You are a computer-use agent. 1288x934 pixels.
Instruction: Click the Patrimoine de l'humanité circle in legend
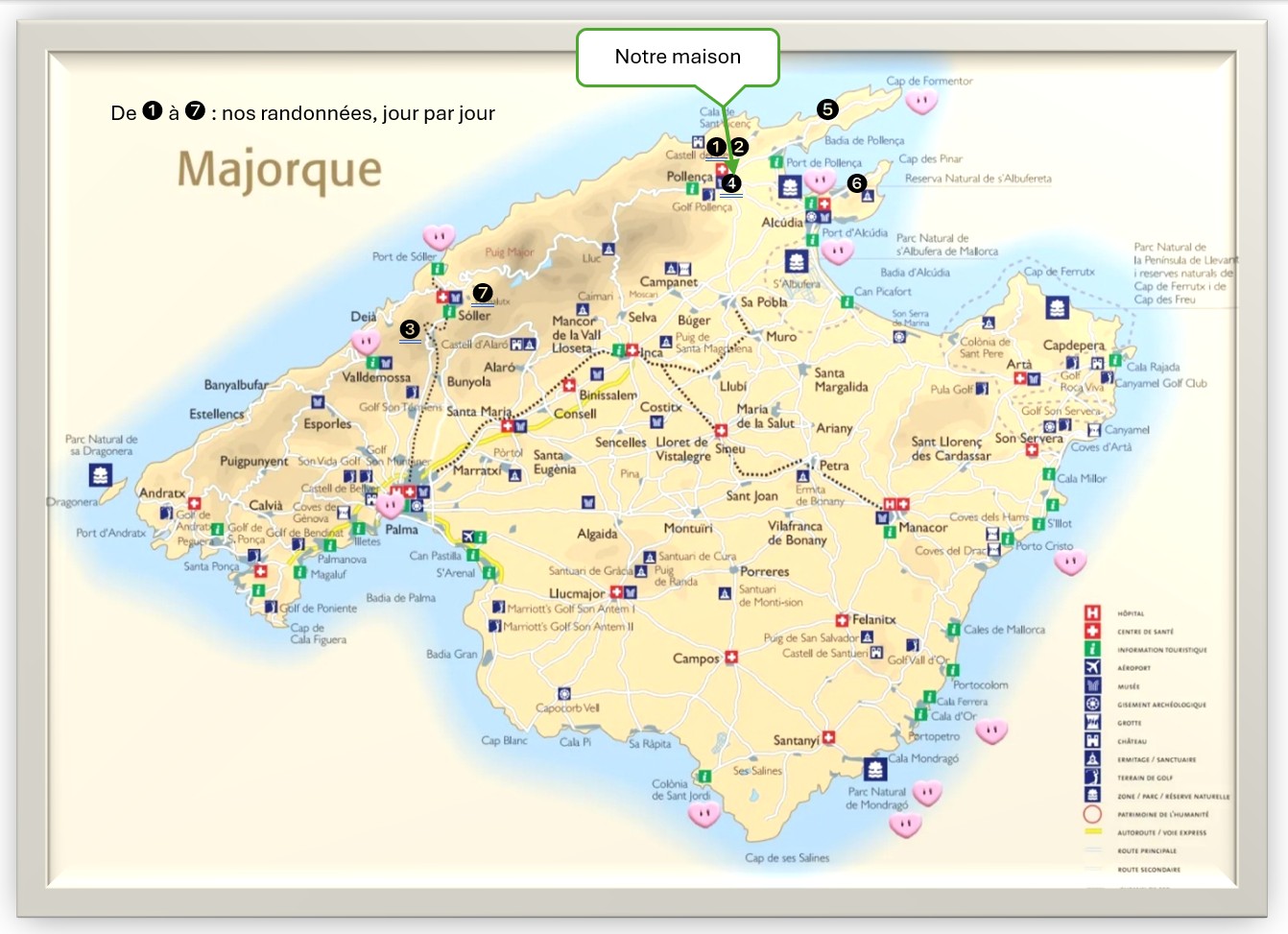pyautogui.click(x=1092, y=814)
